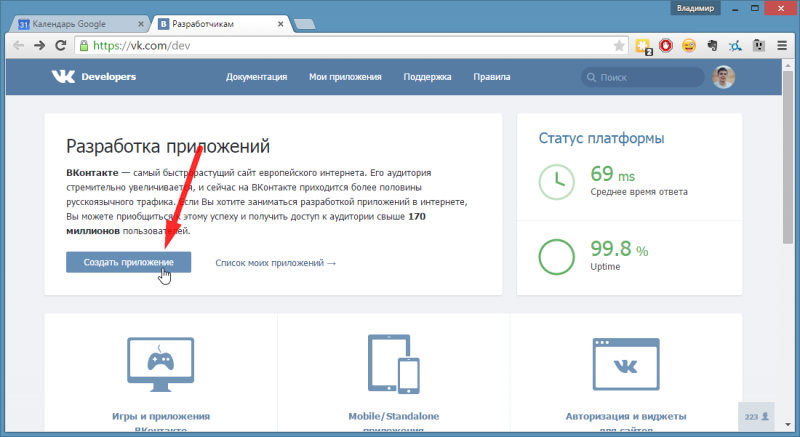Viewport: 800px width, 437px height.
Task: Bookmark this page with the star icon
Action: click(619, 46)
